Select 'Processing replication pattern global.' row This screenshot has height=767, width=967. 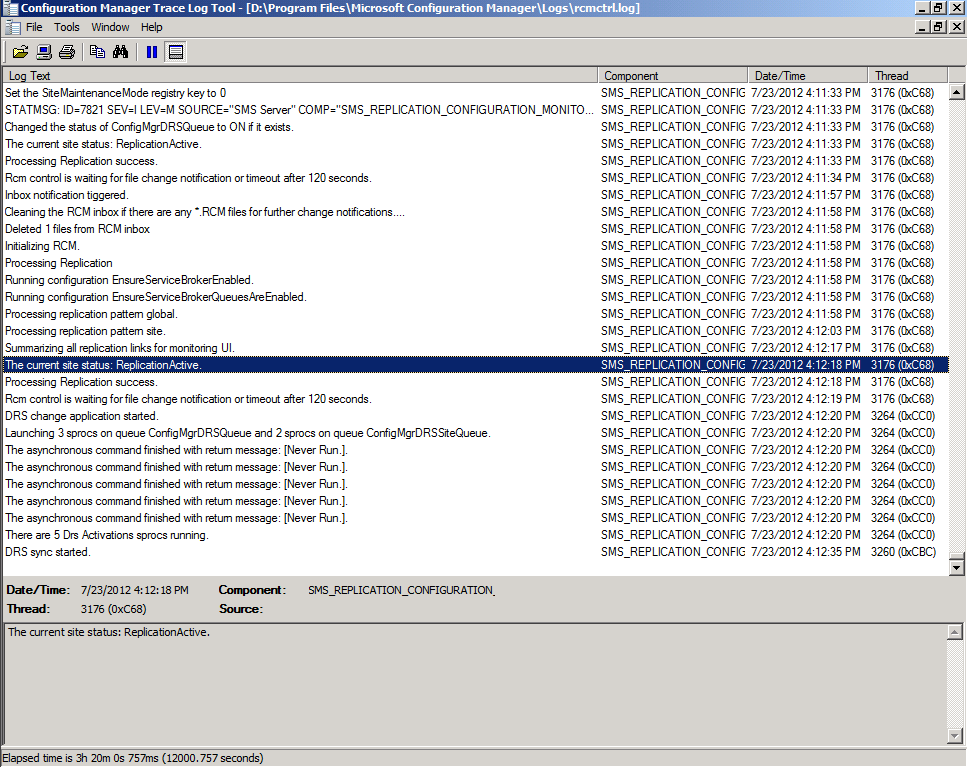click(476, 314)
